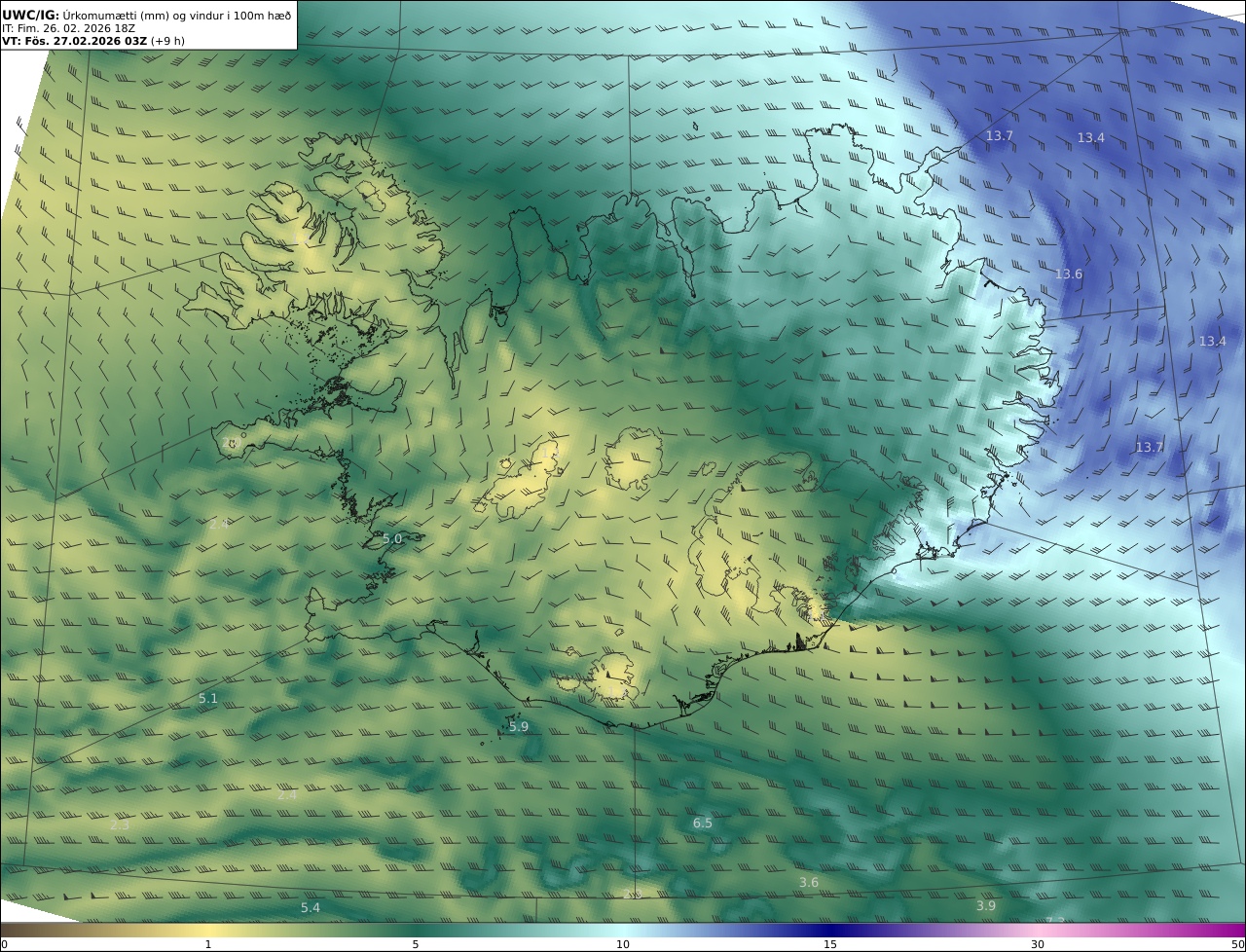Click the colorbar tick label 30

[x=1038, y=944]
